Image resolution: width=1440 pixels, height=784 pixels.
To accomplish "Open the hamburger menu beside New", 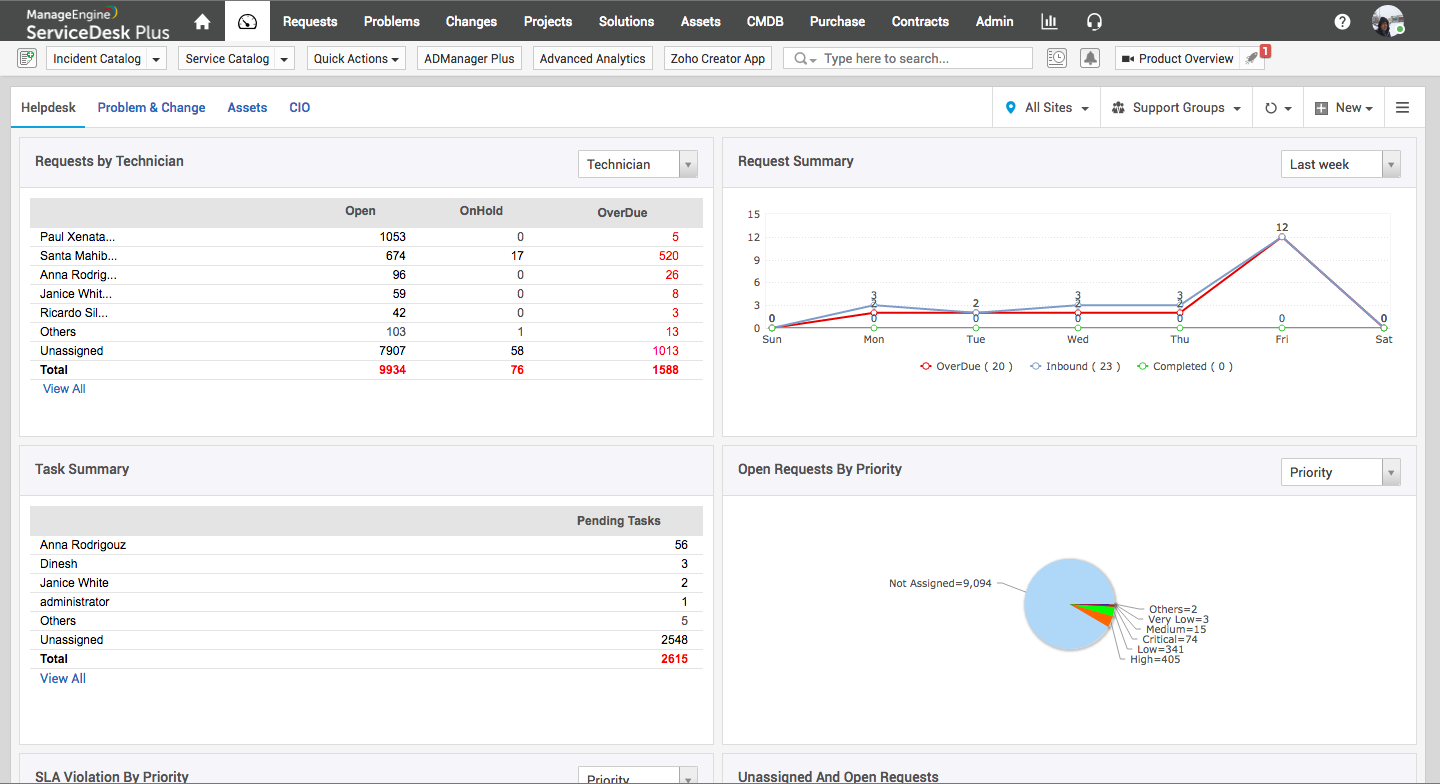I will (1403, 107).
